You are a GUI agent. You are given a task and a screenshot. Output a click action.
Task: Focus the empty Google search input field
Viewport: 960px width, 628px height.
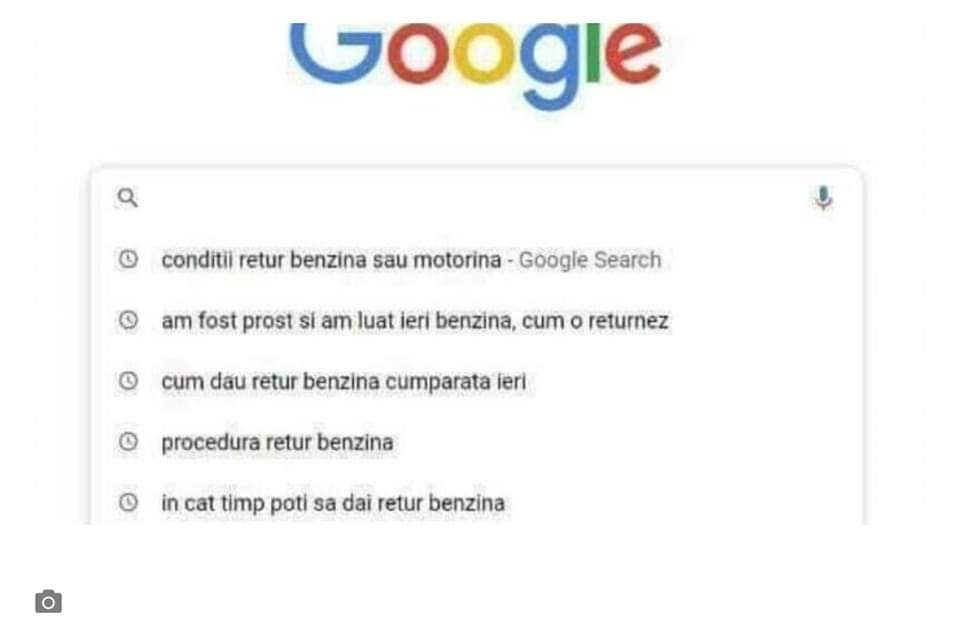(x=470, y=198)
